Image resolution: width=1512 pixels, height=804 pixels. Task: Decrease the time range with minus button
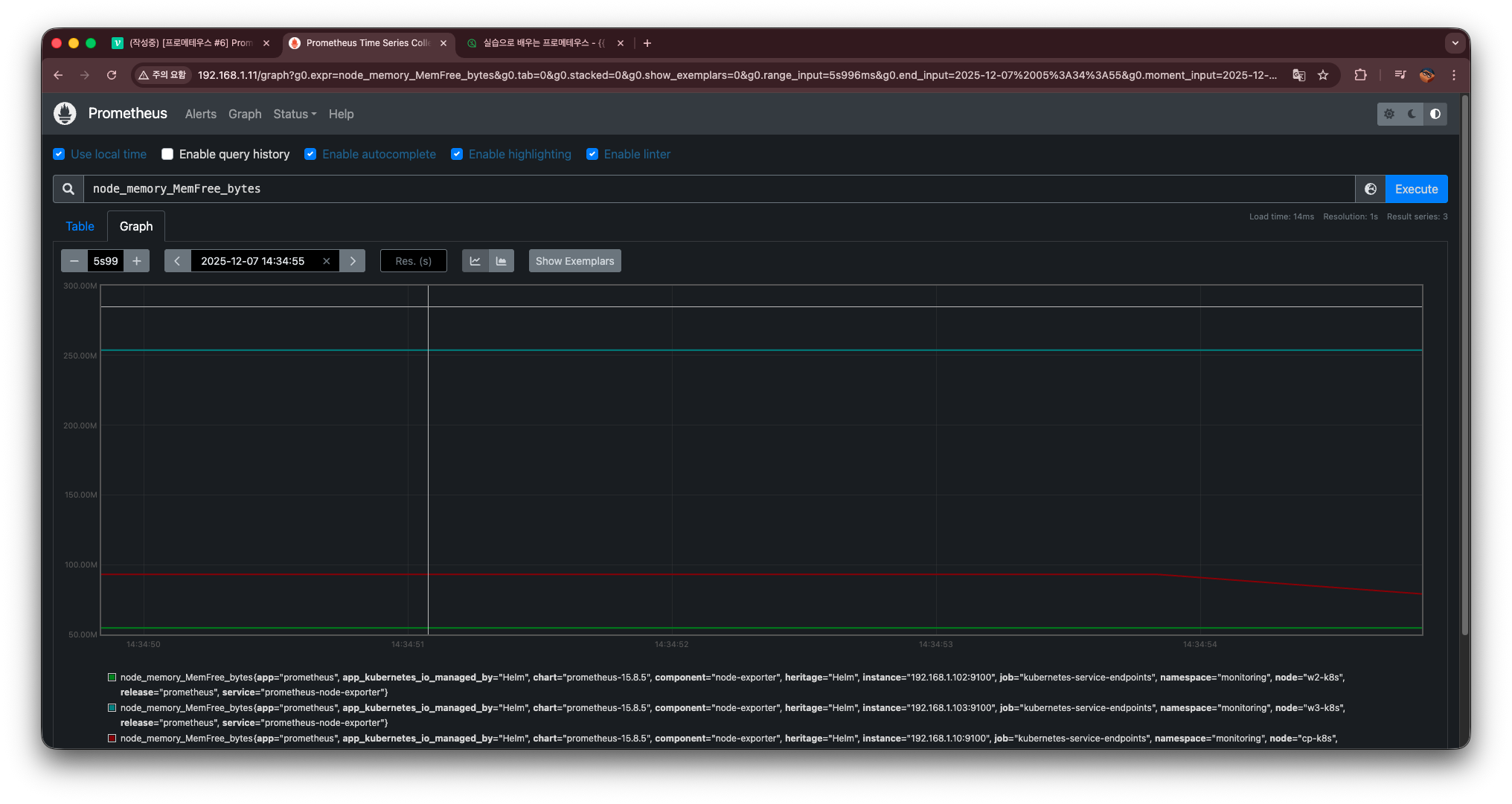point(74,261)
